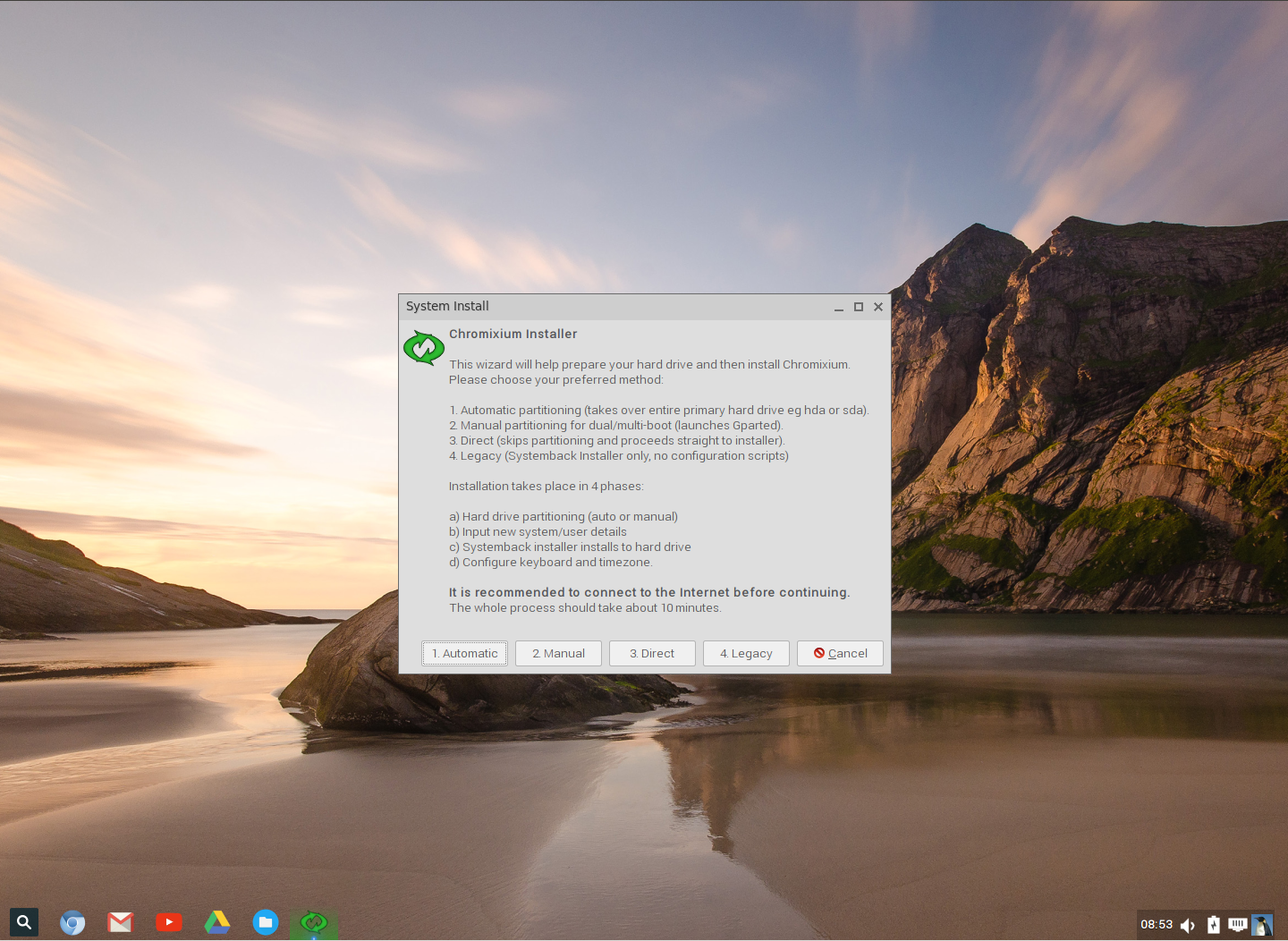Image resolution: width=1288 pixels, height=941 pixels.
Task: Click the 'Input new system/user details' line
Action: (x=538, y=532)
